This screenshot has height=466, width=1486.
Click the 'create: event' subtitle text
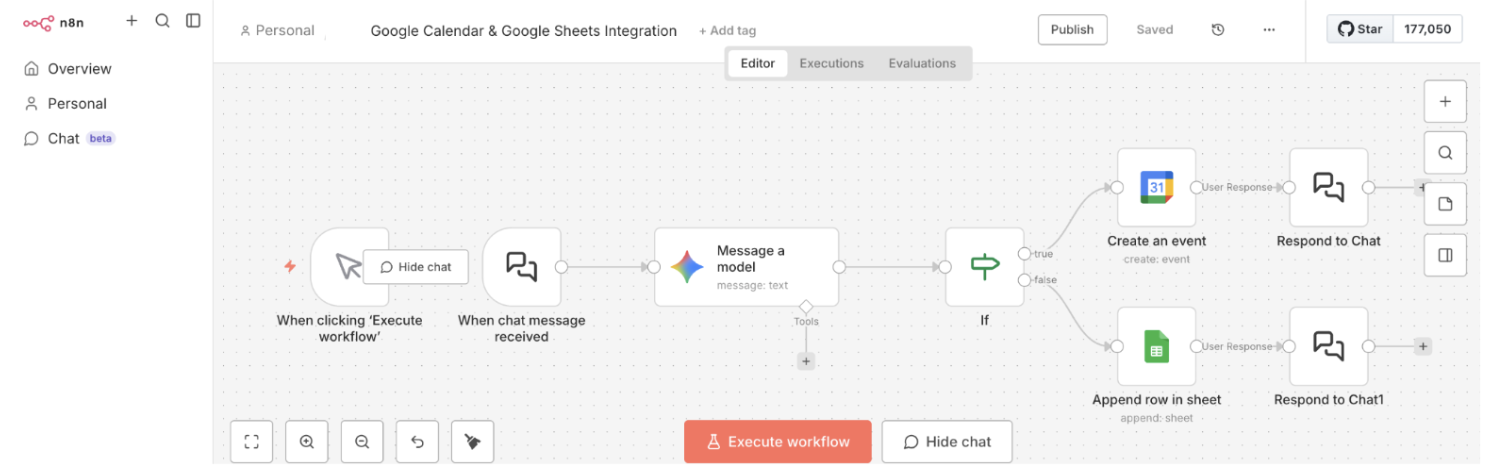click(x=1156, y=259)
